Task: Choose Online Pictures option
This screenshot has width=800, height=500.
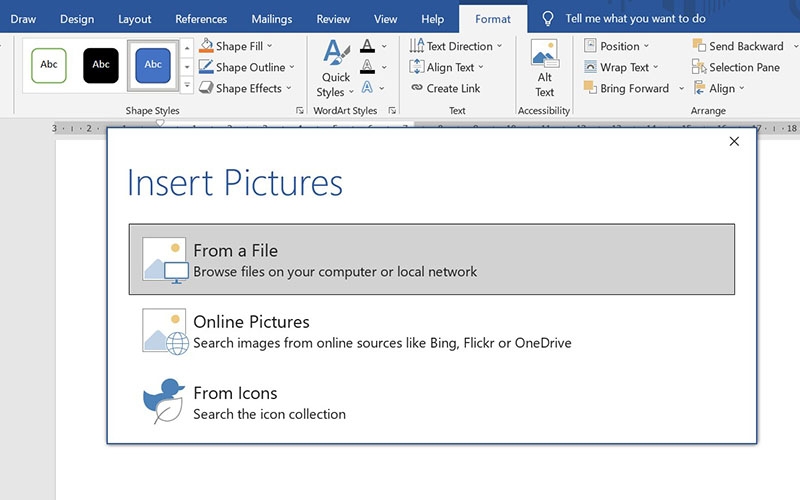Action: click(x=432, y=332)
